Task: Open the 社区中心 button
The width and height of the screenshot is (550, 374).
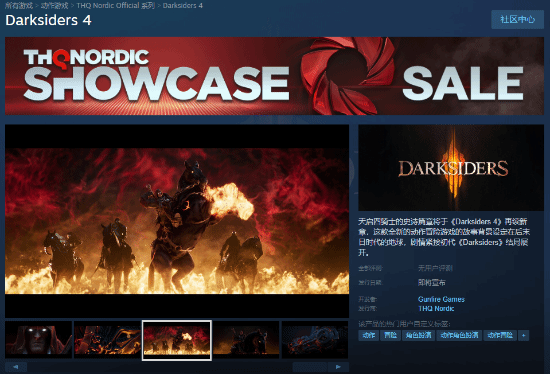Action: coord(517,19)
